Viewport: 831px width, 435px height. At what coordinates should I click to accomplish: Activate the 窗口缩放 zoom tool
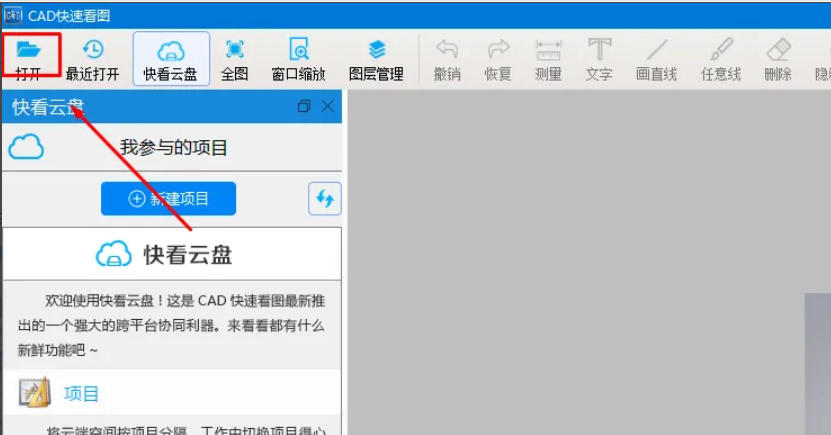click(298, 59)
